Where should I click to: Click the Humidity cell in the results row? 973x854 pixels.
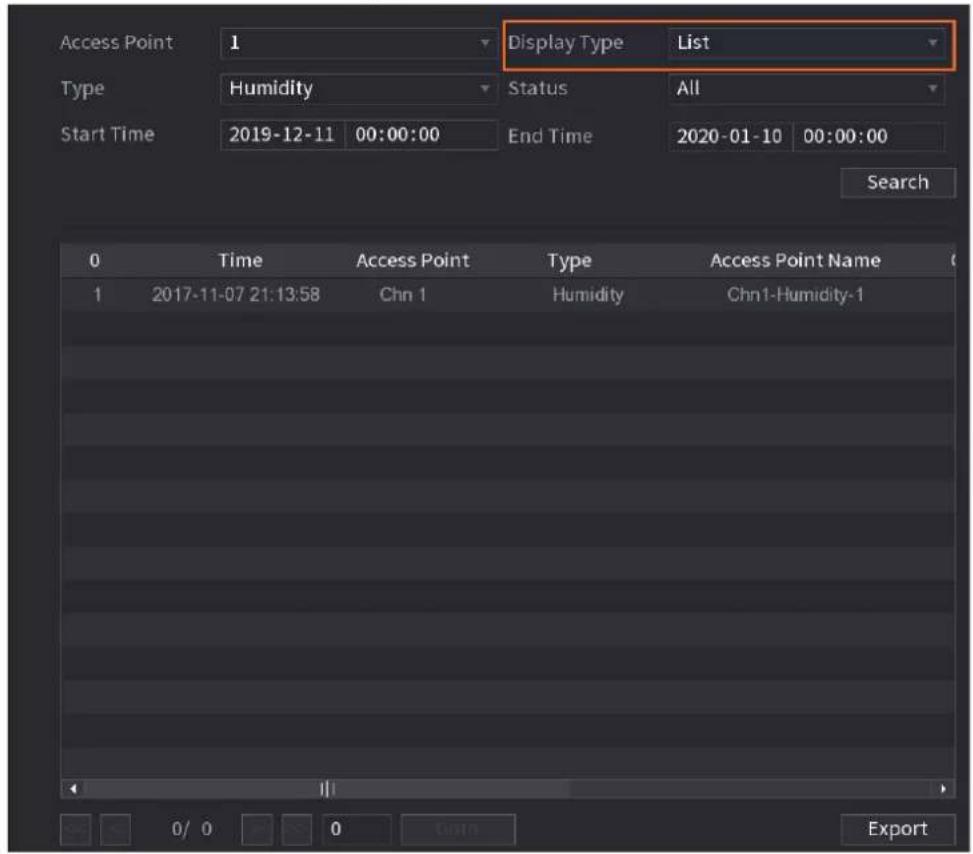pyautogui.click(x=588, y=295)
